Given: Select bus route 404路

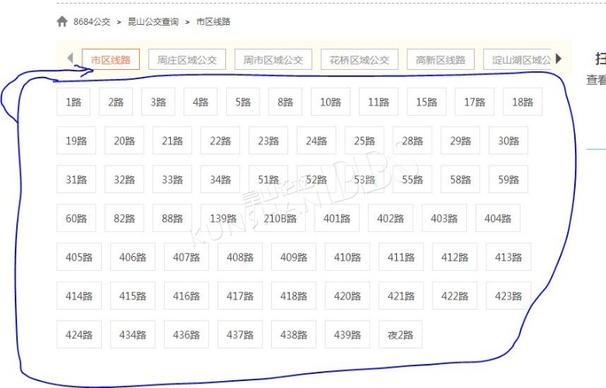Looking at the screenshot, I should [x=498, y=218].
